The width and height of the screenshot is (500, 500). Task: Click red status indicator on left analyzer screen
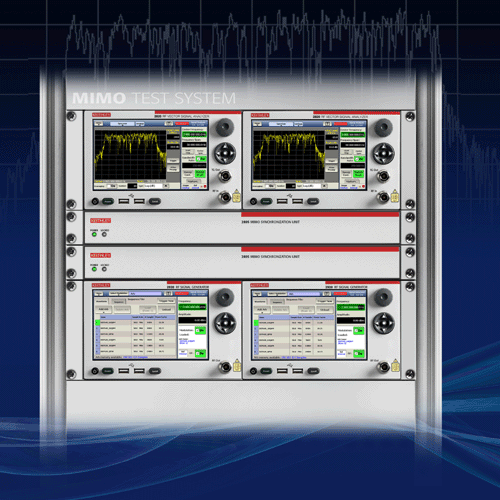pyautogui.click(x=182, y=124)
